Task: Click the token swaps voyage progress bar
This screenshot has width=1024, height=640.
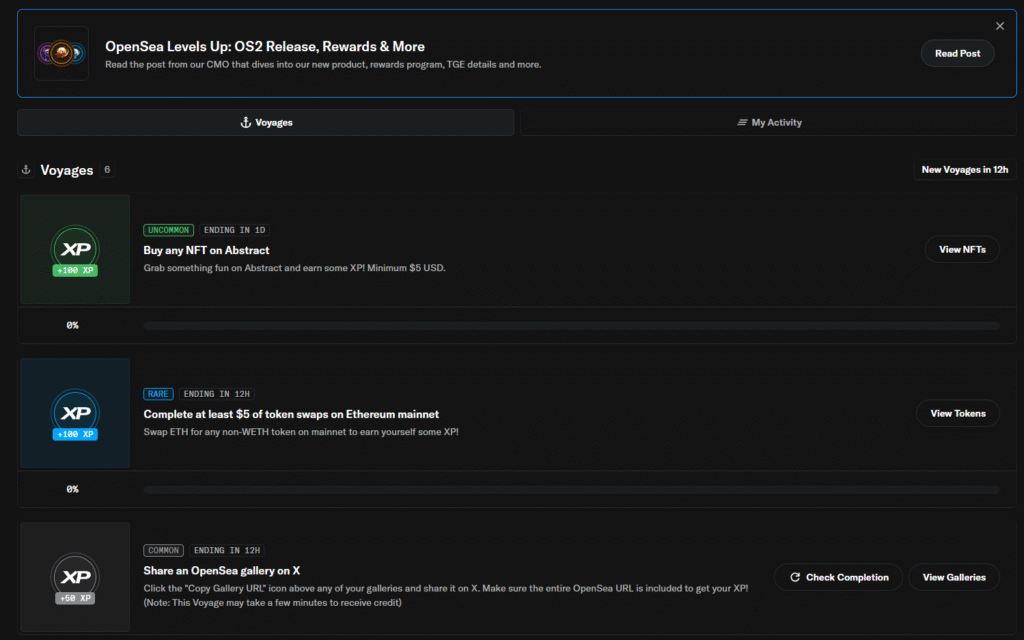Action: click(x=571, y=490)
